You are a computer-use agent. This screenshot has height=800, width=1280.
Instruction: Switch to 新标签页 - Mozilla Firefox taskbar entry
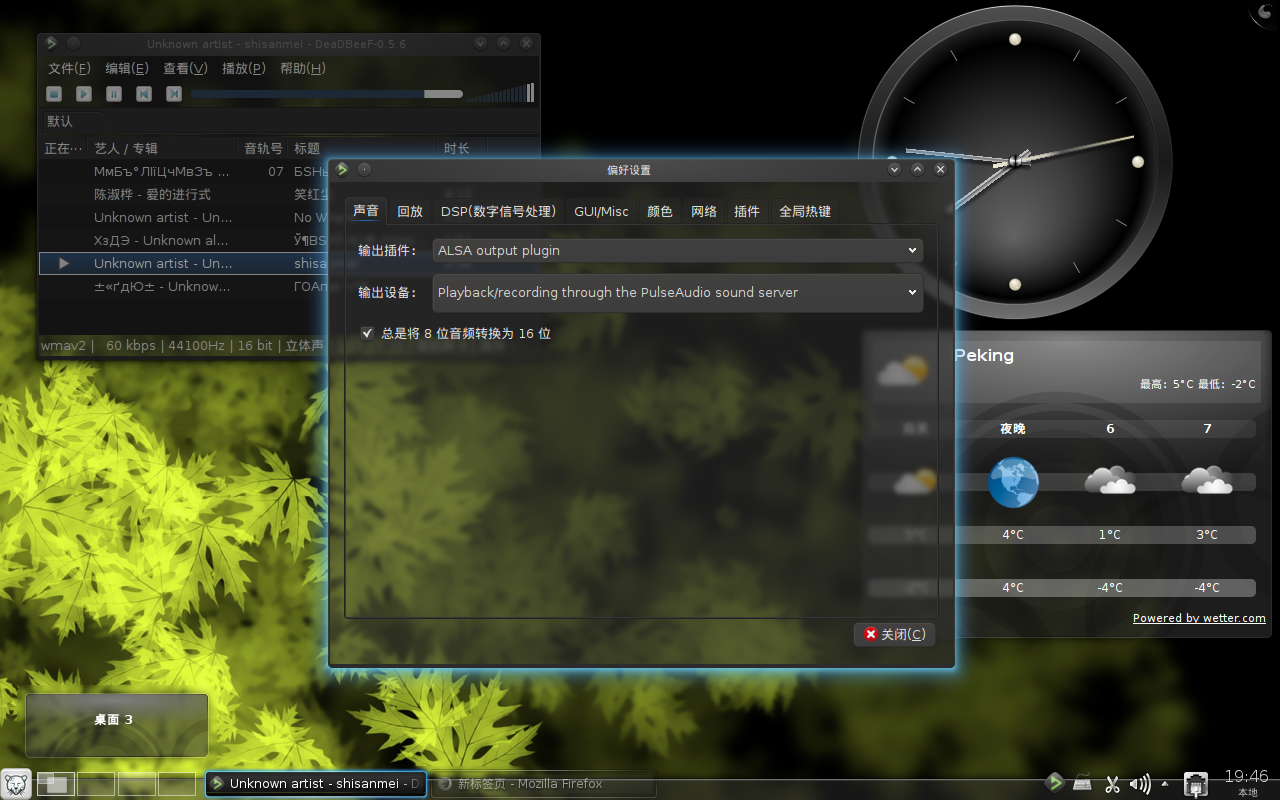(x=544, y=784)
